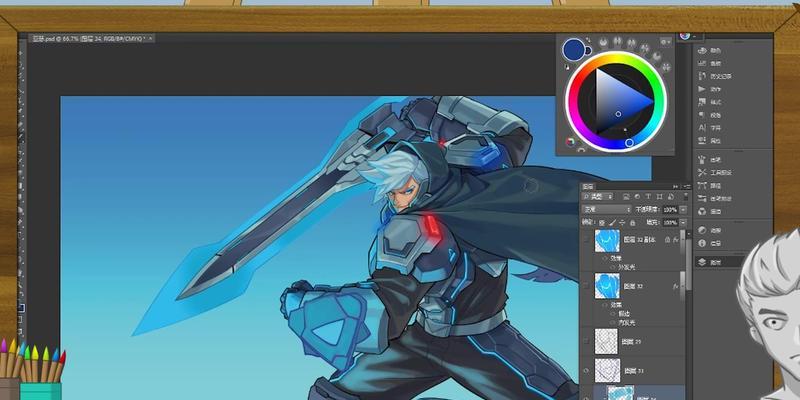The image size is (800, 400).
Task: Collapse effects arrow on layer 图层 32
Action: (x=683, y=285)
